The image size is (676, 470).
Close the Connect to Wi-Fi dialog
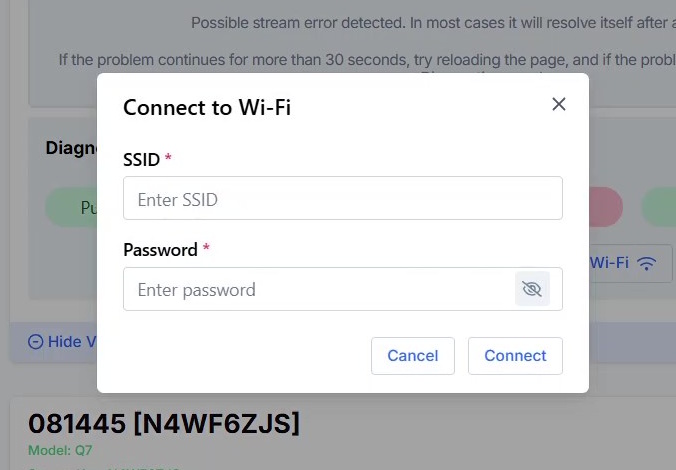pos(559,104)
